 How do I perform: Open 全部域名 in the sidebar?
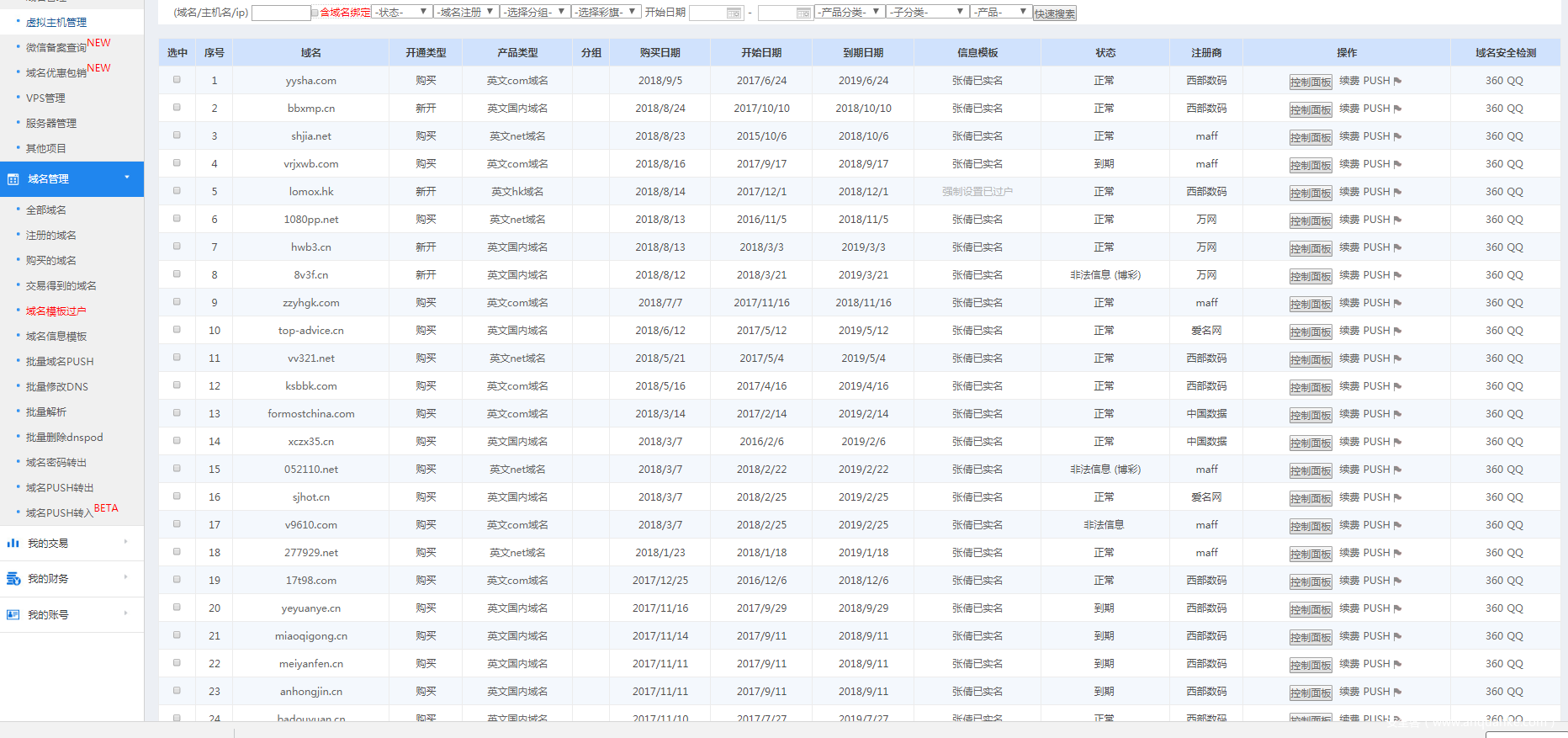pyautogui.click(x=46, y=210)
